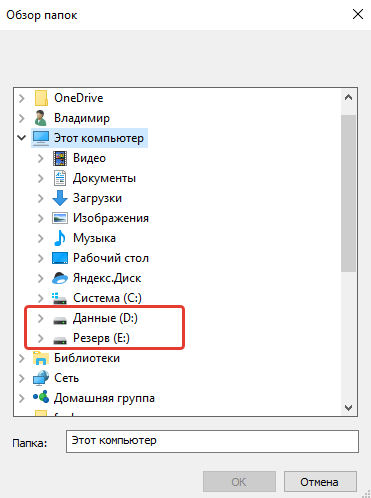Expand the Резерв (E:) drive chevron
The width and height of the screenshot is (371, 498).
pyautogui.click(x=41, y=338)
